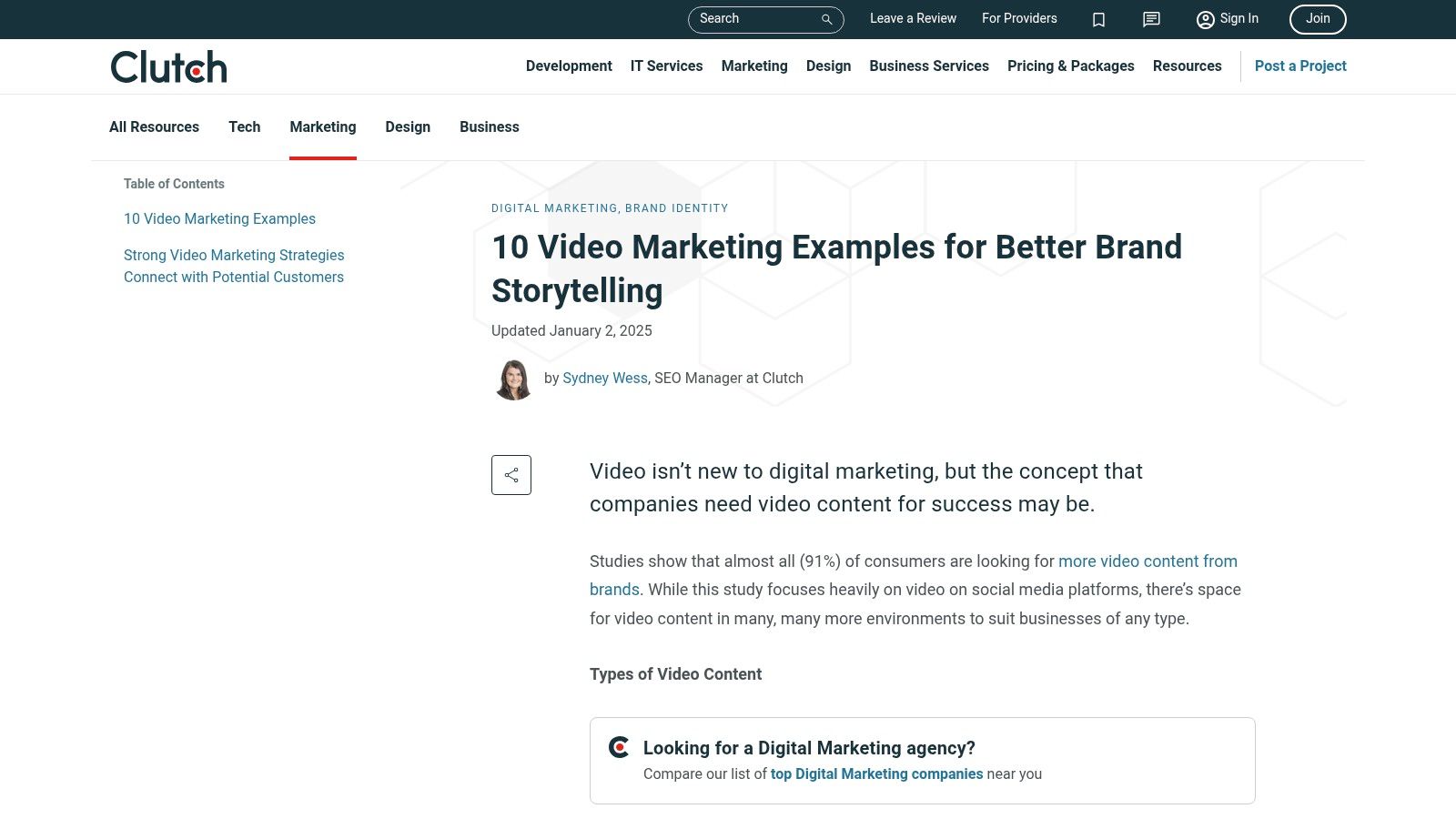Click 'Looking for a Digital Marketing agency?' heading
Screen dimensions: 1456x819
click(809, 748)
